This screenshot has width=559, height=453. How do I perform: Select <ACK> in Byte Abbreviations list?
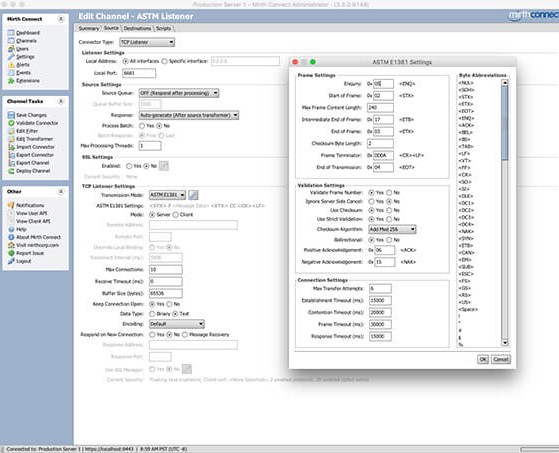[x=466, y=125]
